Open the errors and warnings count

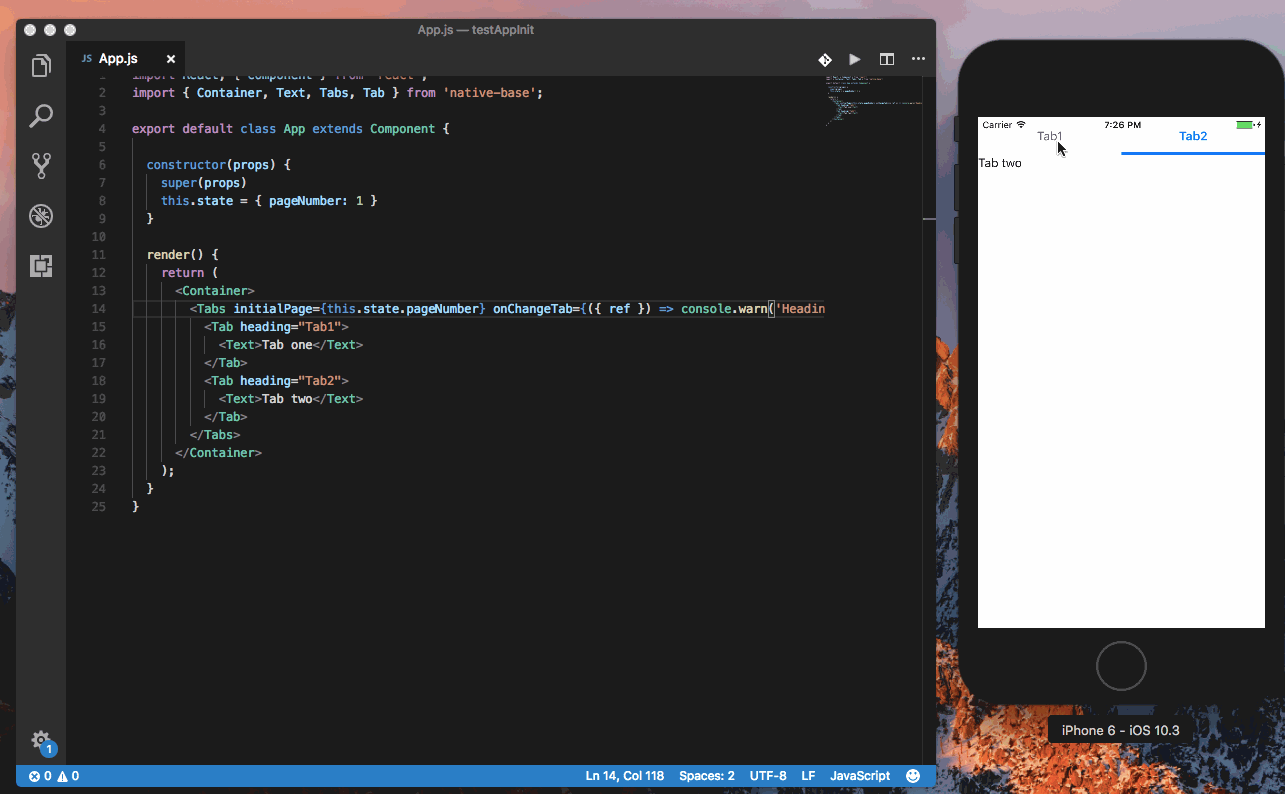pyautogui.click(x=54, y=776)
